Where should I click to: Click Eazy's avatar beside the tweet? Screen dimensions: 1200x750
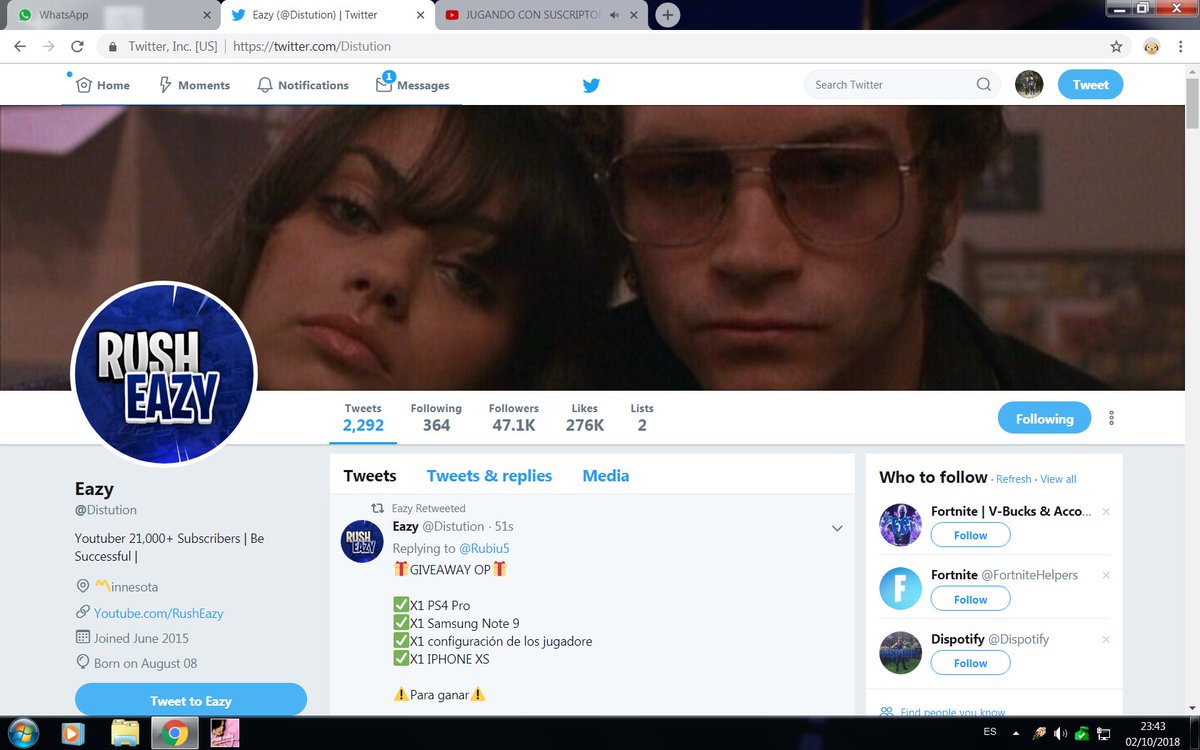coord(362,541)
